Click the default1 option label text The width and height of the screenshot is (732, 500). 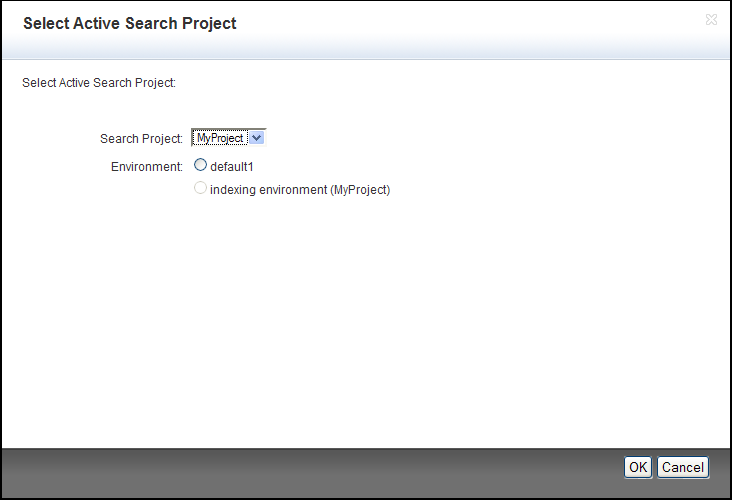click(232, 167)
